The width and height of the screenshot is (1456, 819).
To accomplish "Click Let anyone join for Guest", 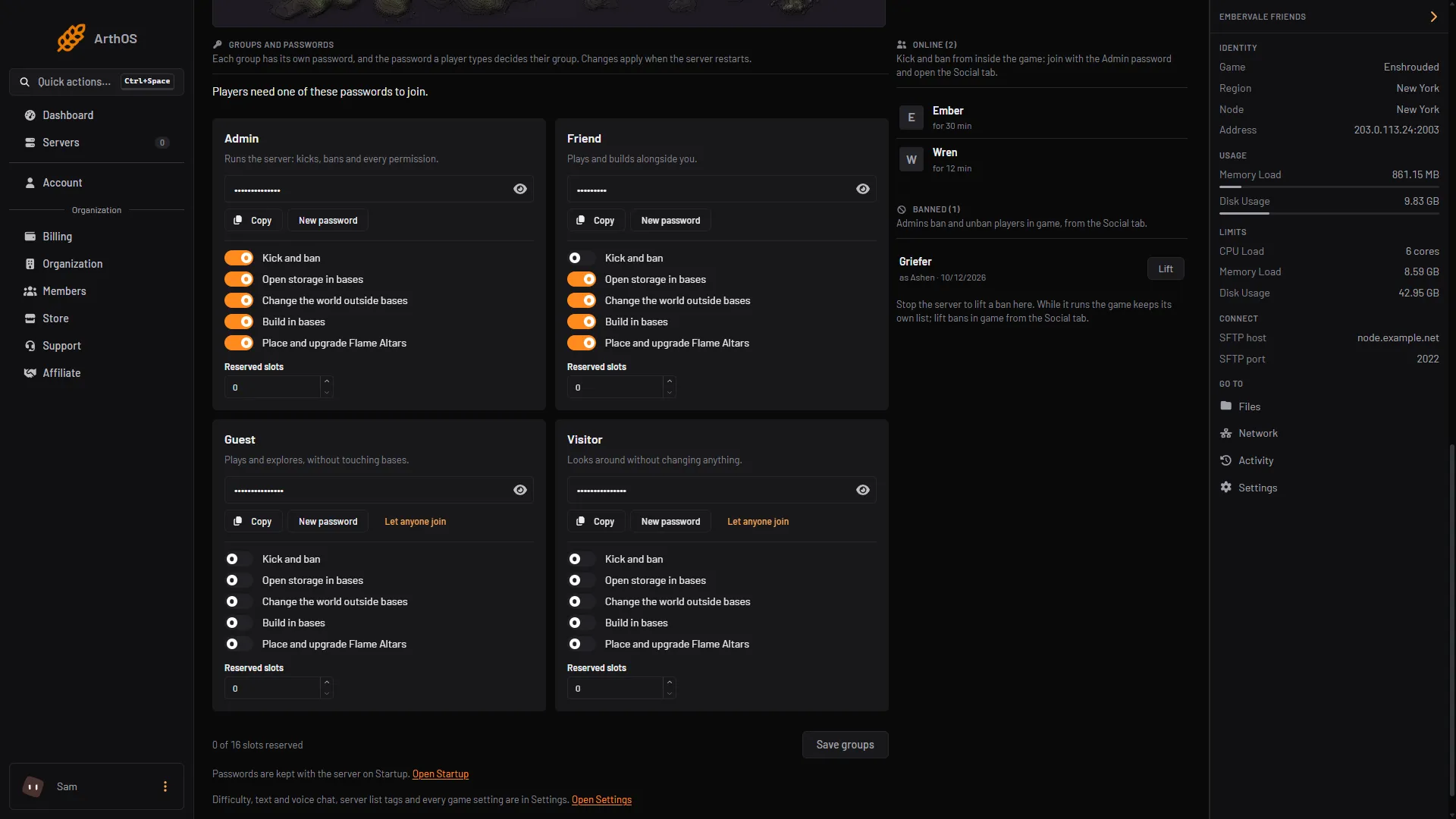I will tap(415, 522).
